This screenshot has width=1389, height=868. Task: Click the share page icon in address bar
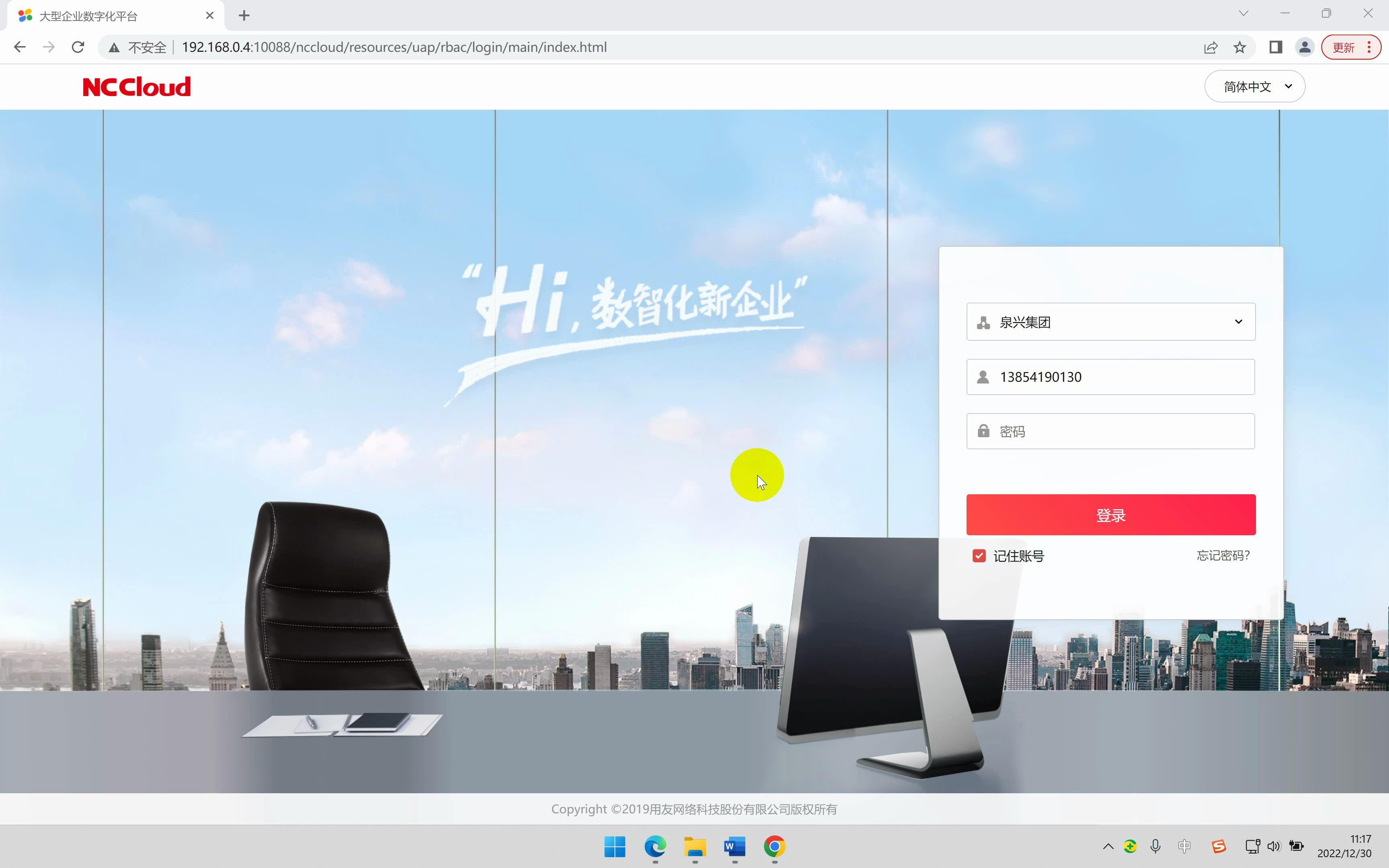(1211, 47)
